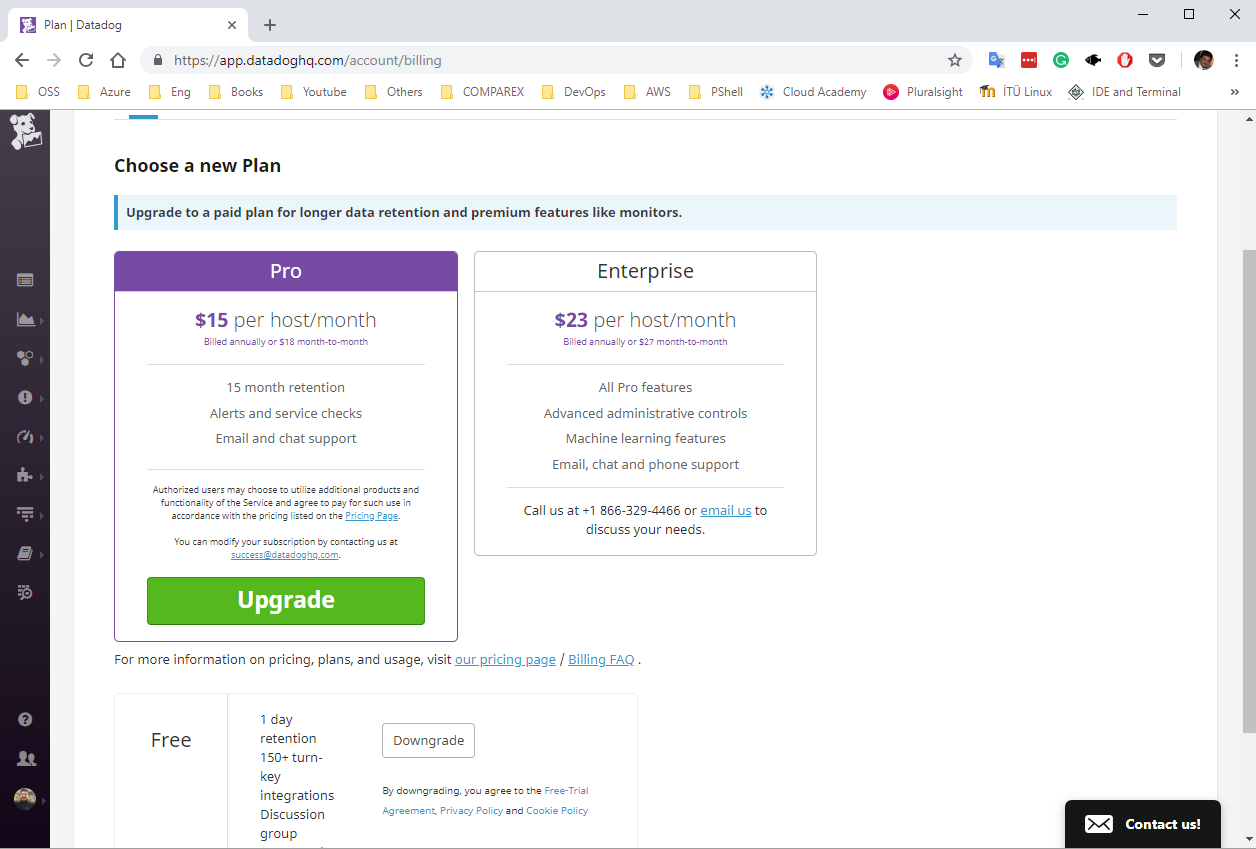The width and height of the screenshot is (1256, 849).
Task: Show hidden bookmarks with the overflow chevron
Action: point(1235,92)
